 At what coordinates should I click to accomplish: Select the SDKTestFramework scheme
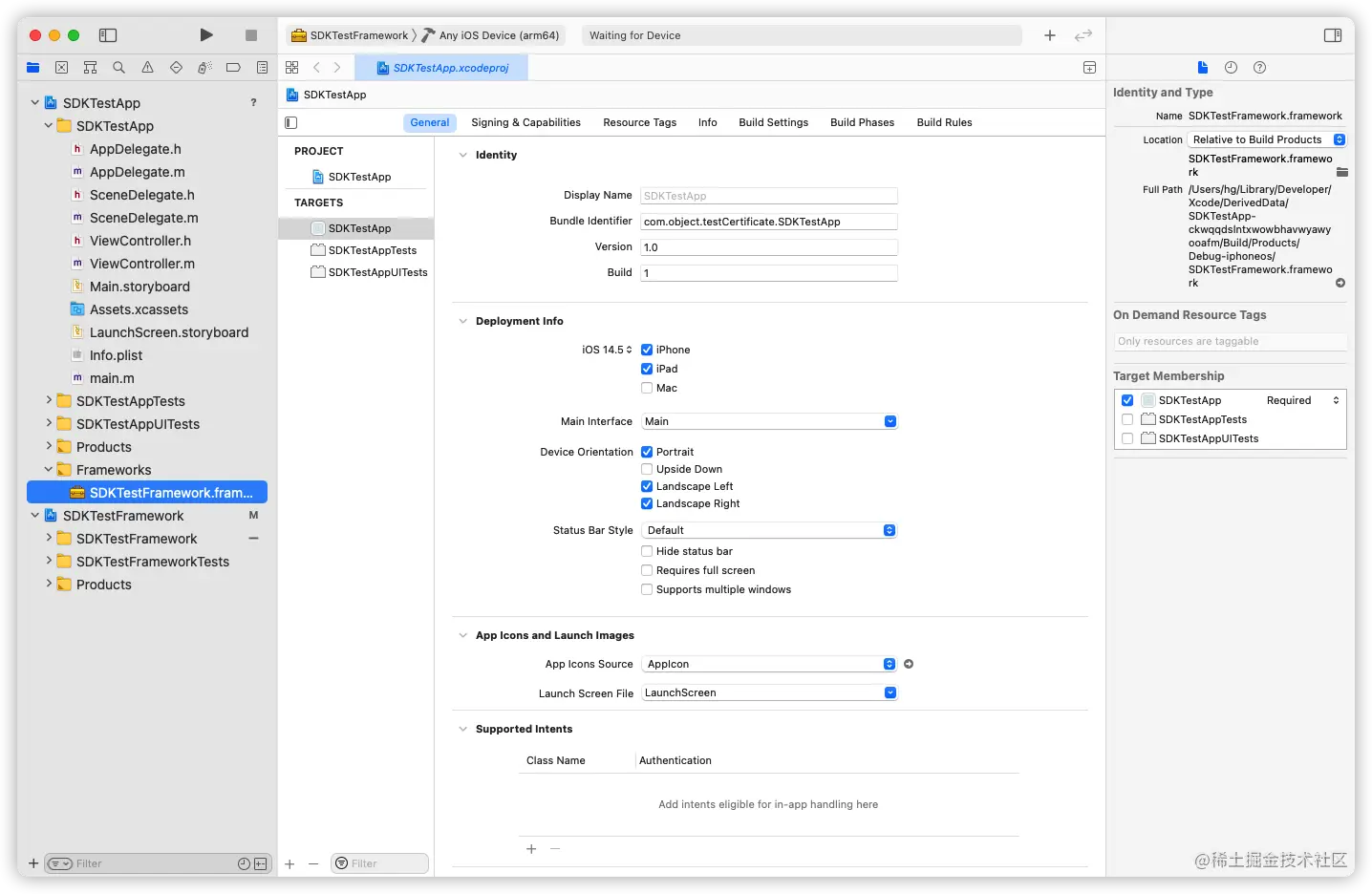tap(350, 35)
